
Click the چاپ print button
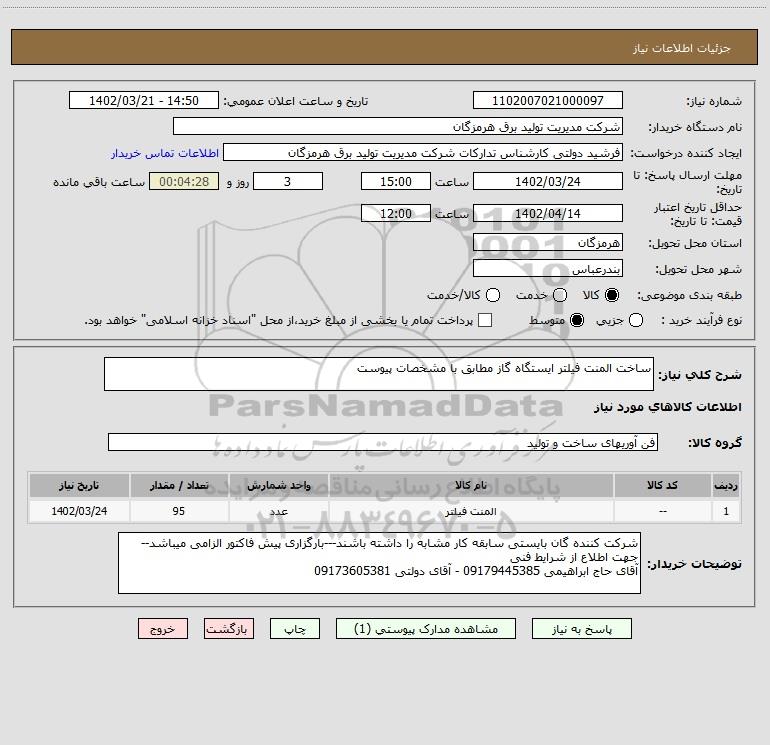coord(295,629)
